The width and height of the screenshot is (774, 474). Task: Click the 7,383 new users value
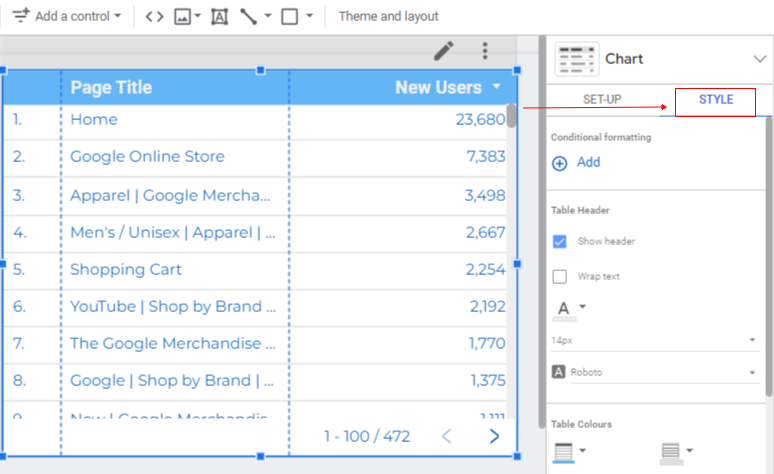pyautogui.click(x=486, y=157)
